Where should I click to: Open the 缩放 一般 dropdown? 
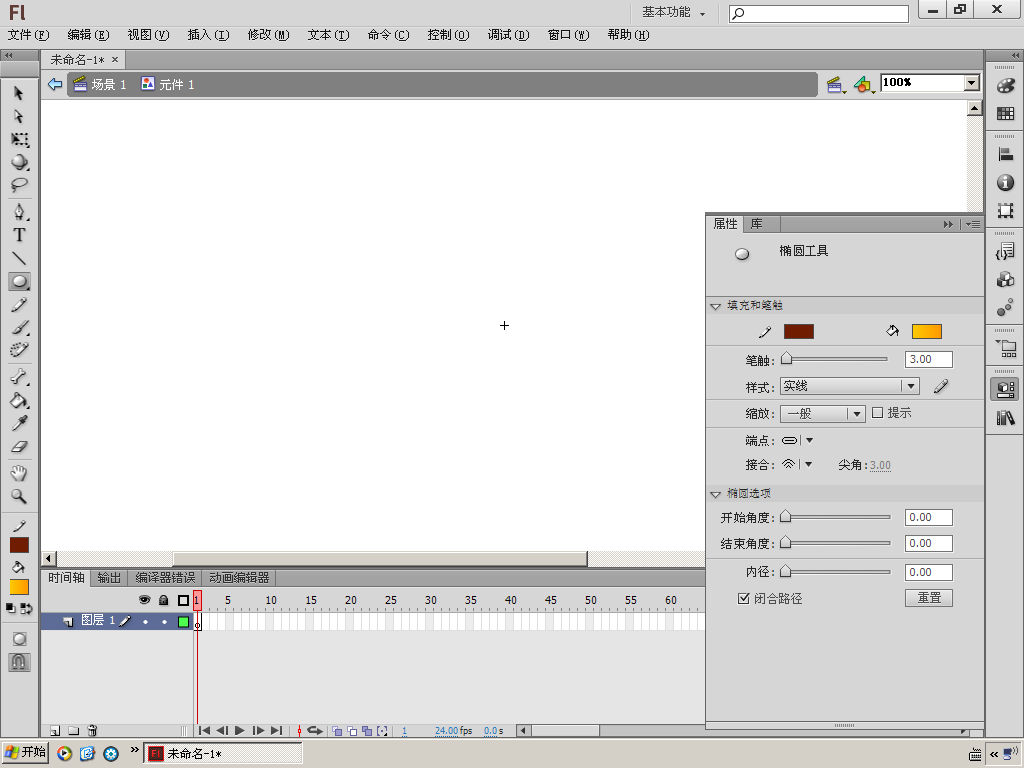coord(822,413)
